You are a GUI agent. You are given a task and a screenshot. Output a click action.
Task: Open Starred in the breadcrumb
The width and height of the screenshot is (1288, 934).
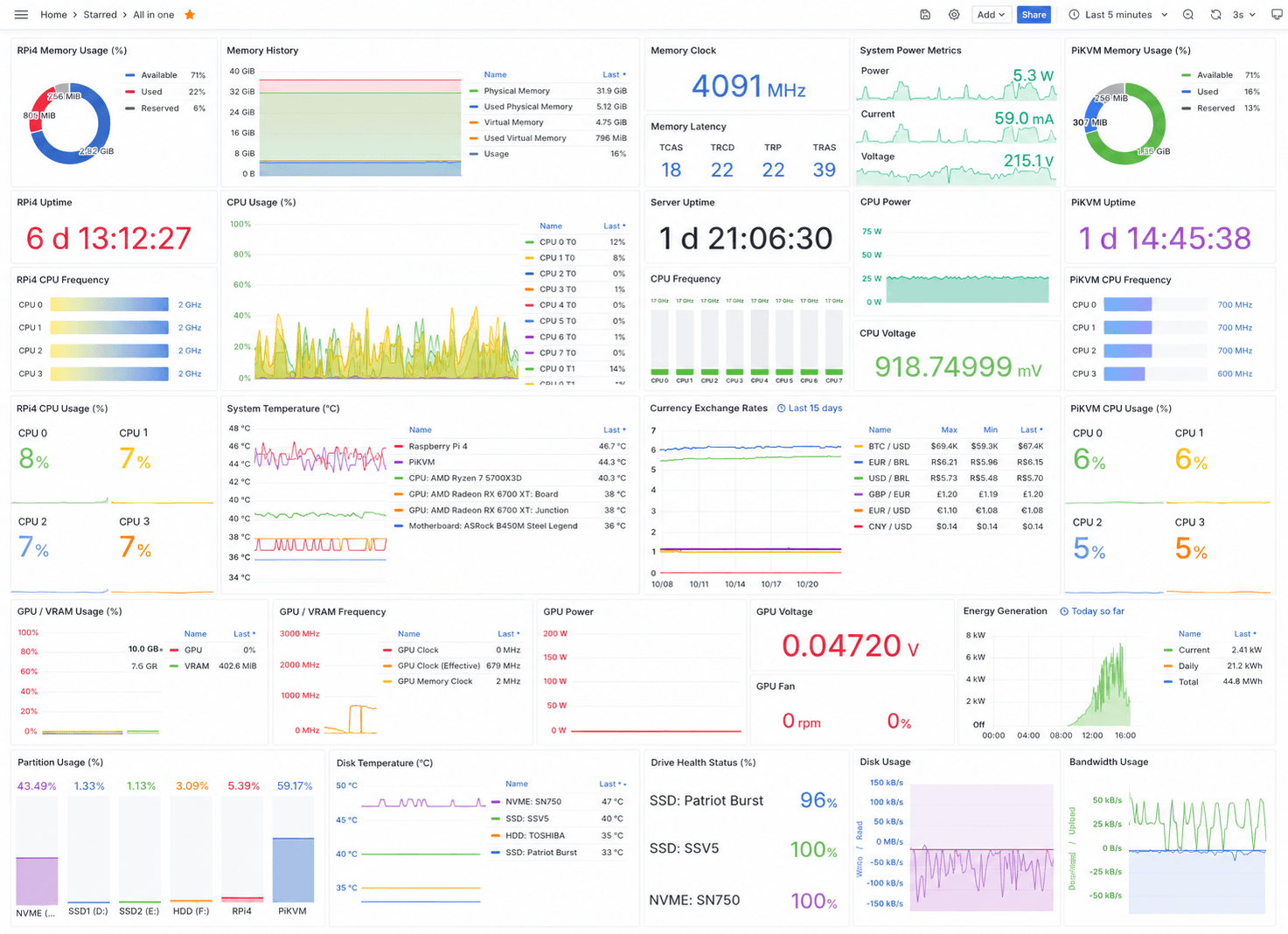pos(101,15)
